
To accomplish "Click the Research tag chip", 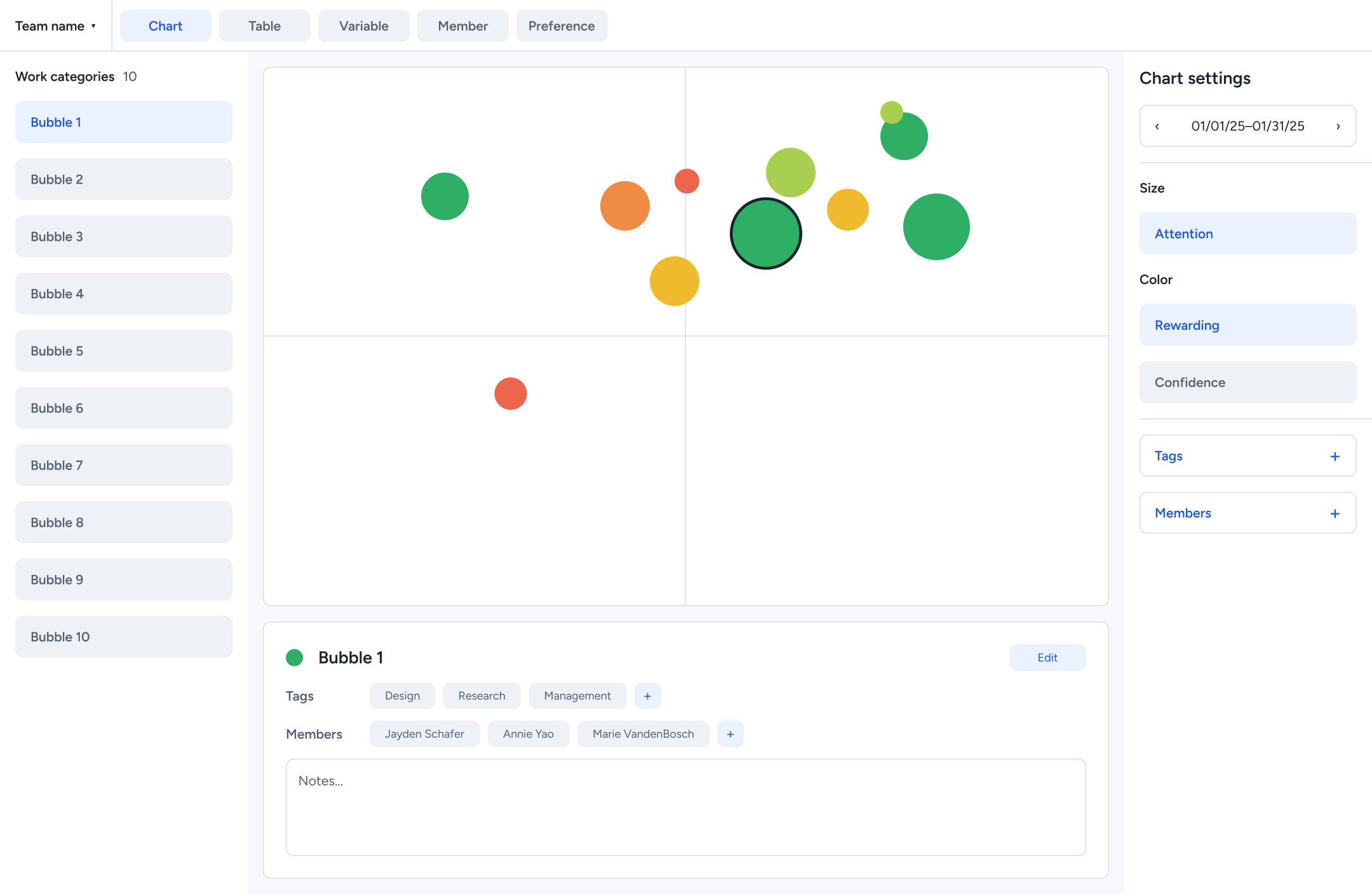I will 481,696.
